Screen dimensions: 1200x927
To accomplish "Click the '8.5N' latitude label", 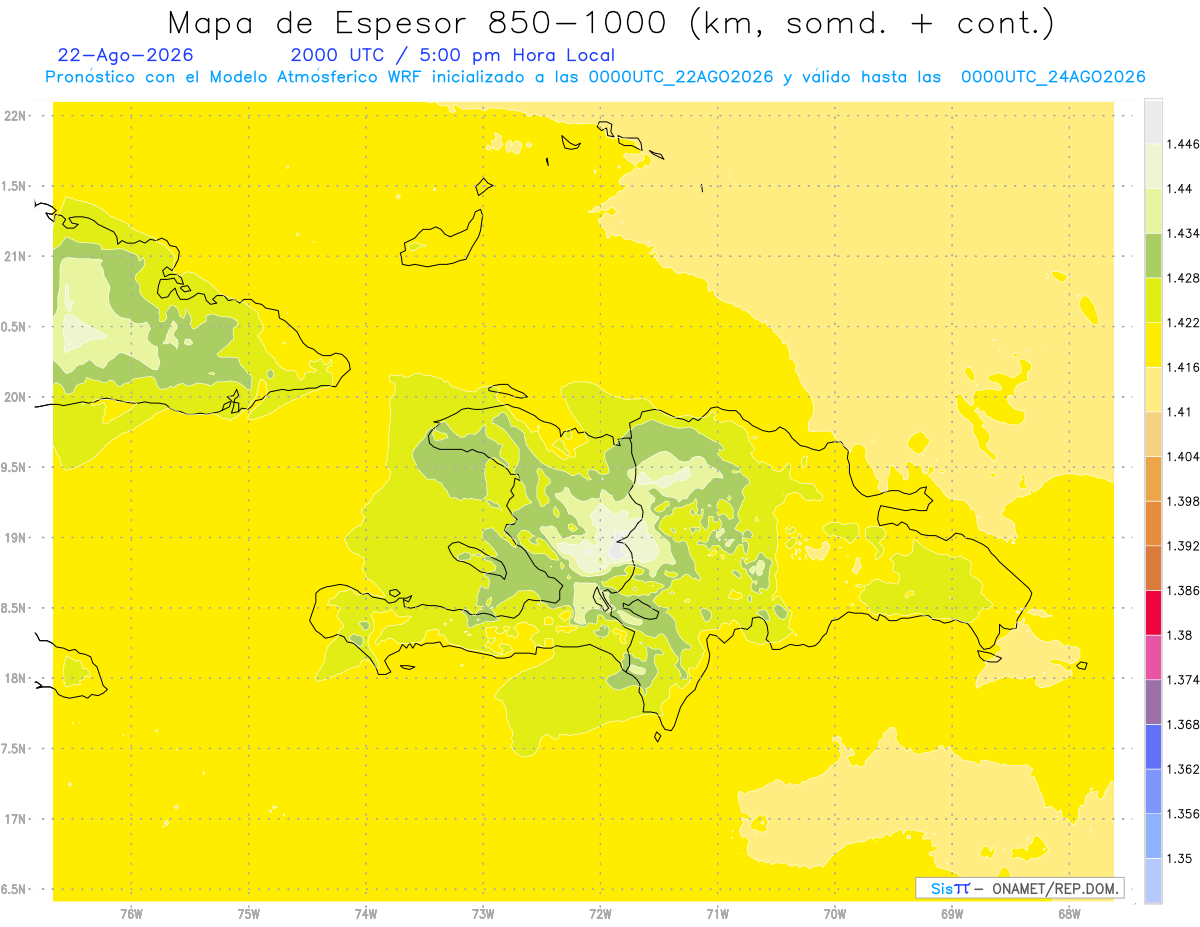I will [12, 608].
